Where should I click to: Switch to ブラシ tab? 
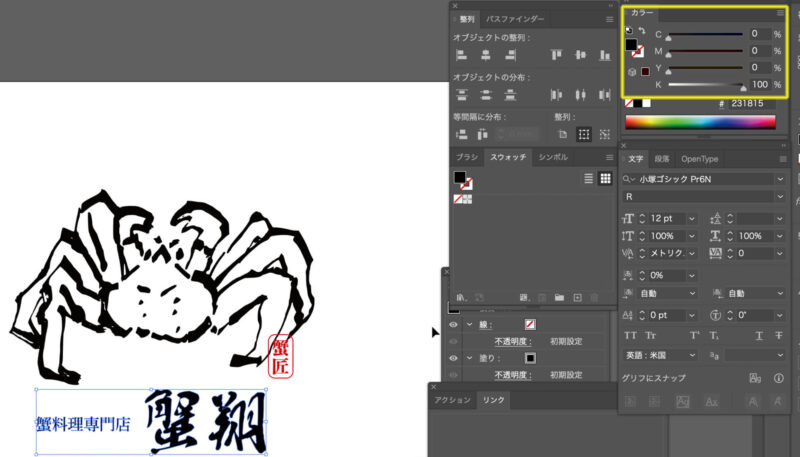click(467, 157)
